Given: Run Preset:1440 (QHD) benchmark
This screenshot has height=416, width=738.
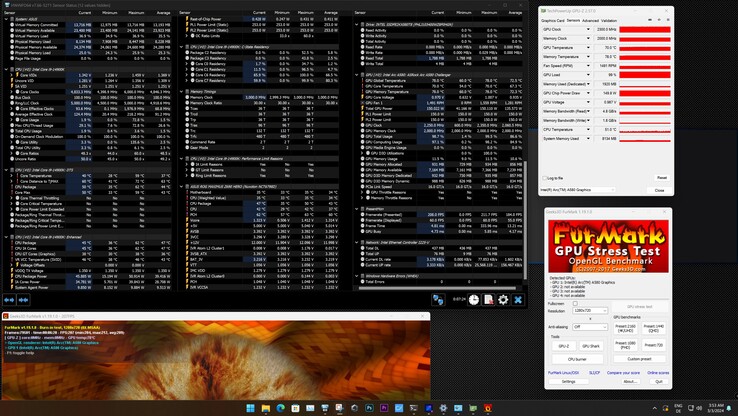Looking at the screenshot, I should tap(654, 328).
